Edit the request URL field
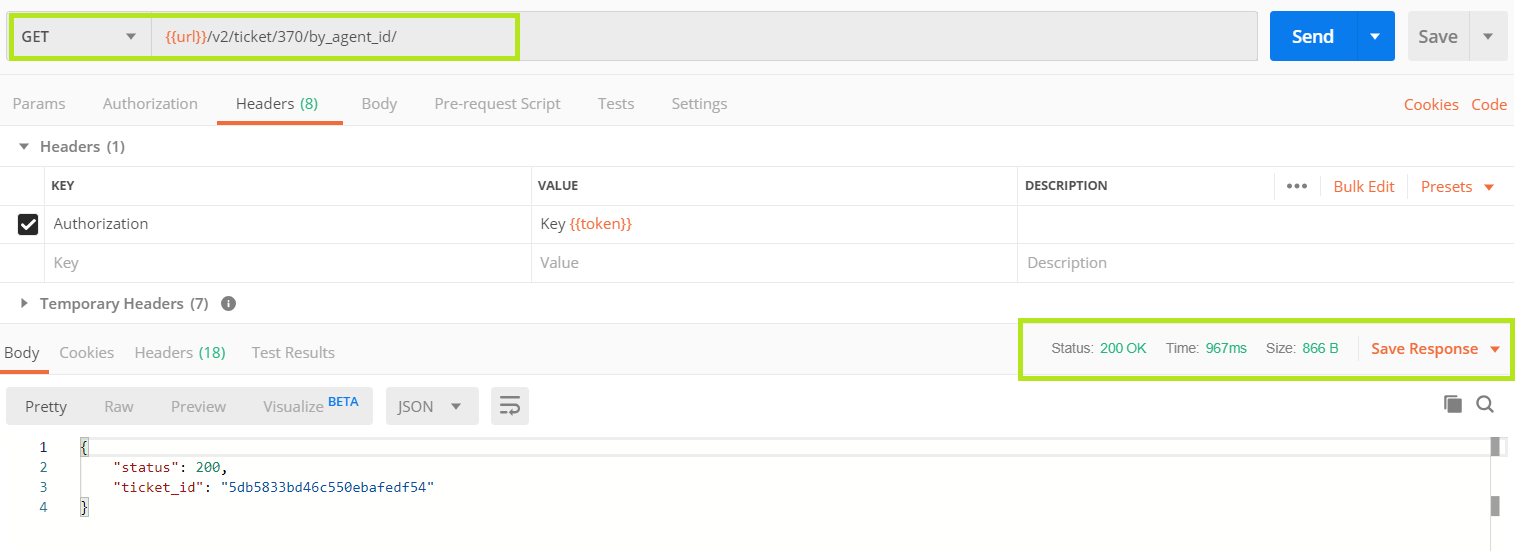This screenshot has width=1529, height=551. coord(704,36)
